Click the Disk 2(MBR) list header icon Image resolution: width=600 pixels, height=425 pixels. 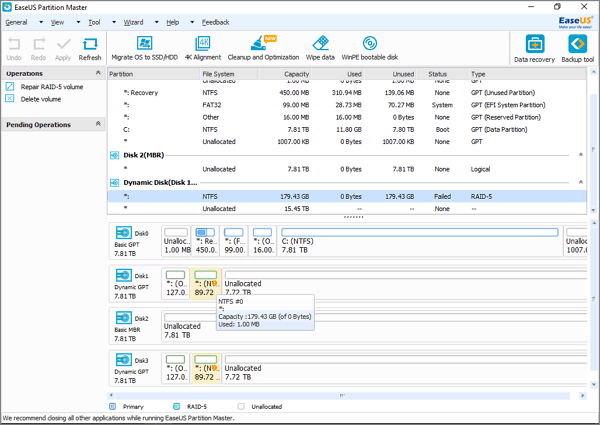(x=114, y=155)
